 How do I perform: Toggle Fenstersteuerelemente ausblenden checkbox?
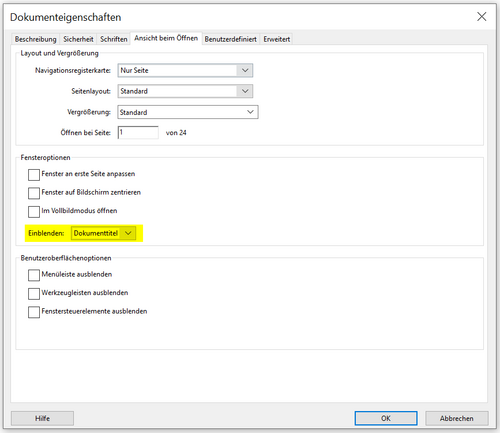(34, 312)
